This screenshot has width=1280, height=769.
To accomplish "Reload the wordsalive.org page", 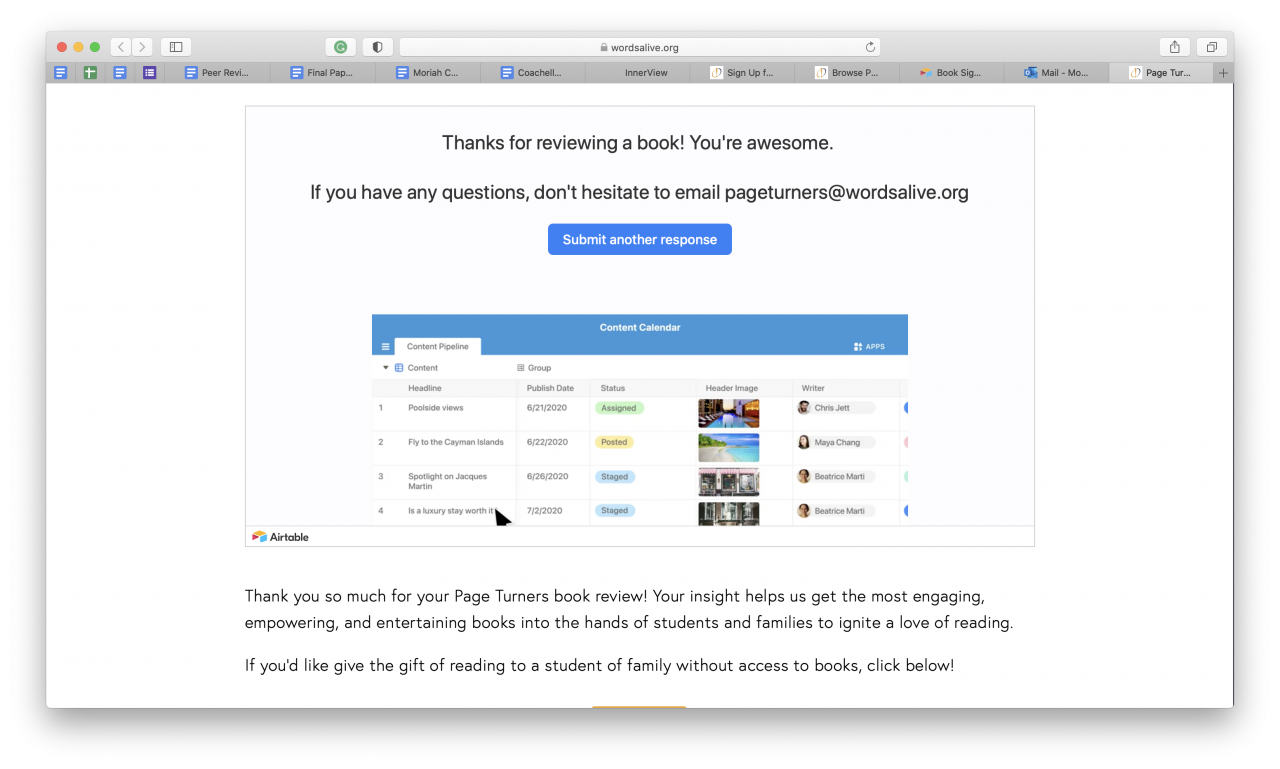I will tap(870, 47).
